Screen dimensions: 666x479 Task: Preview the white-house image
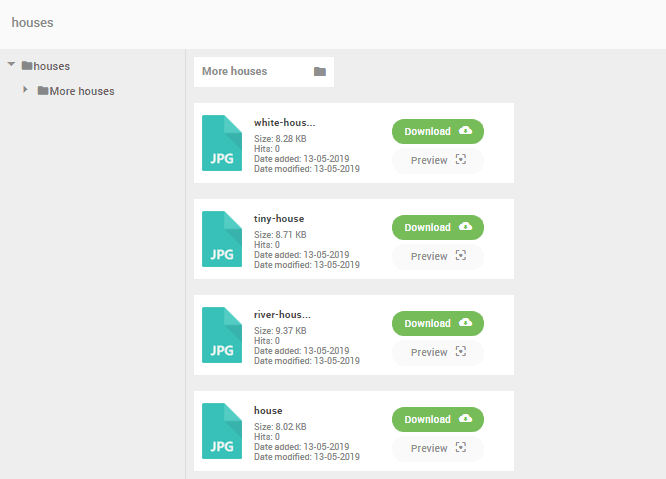pos(437,161)
